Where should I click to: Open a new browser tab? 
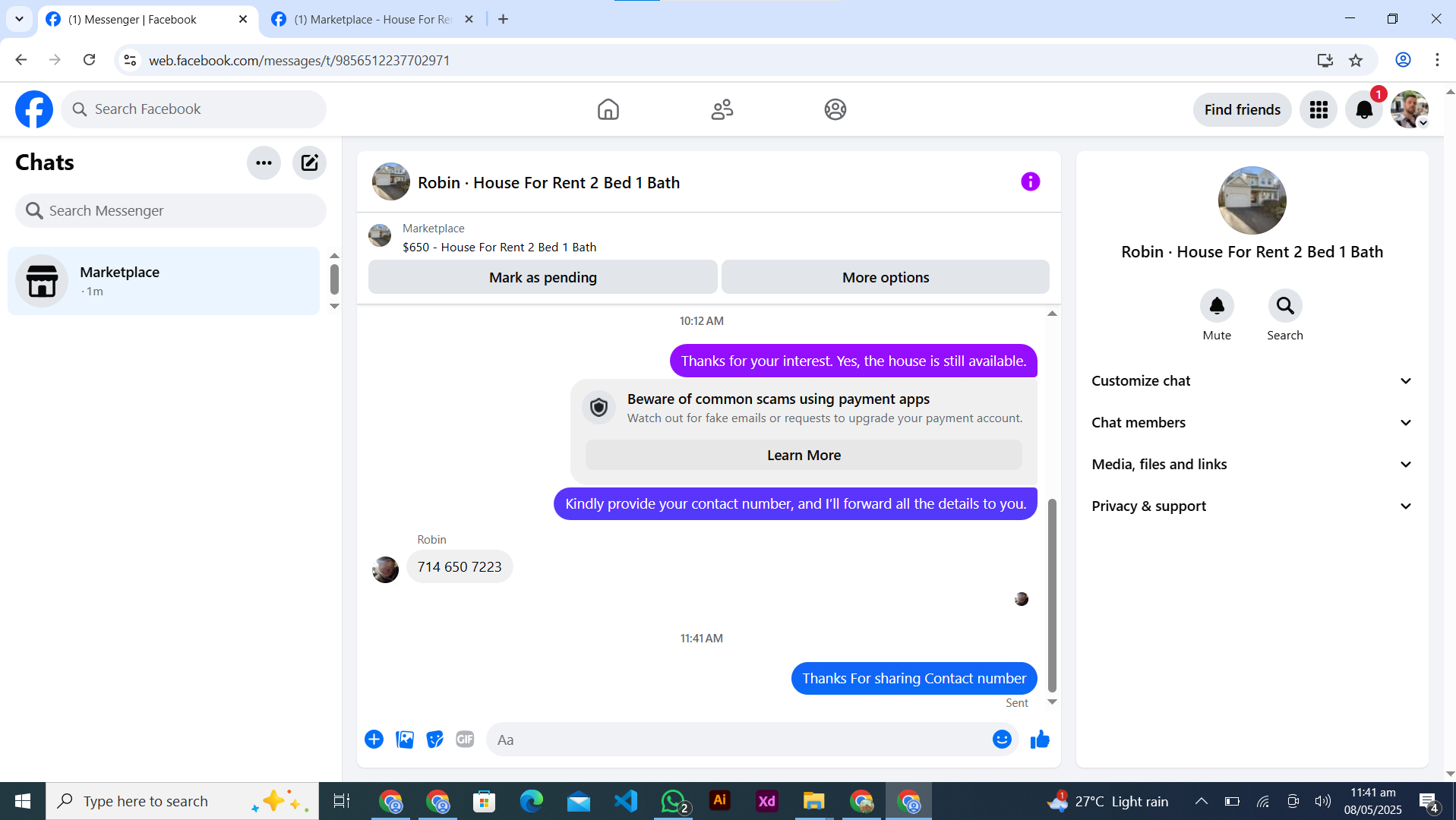503,20
